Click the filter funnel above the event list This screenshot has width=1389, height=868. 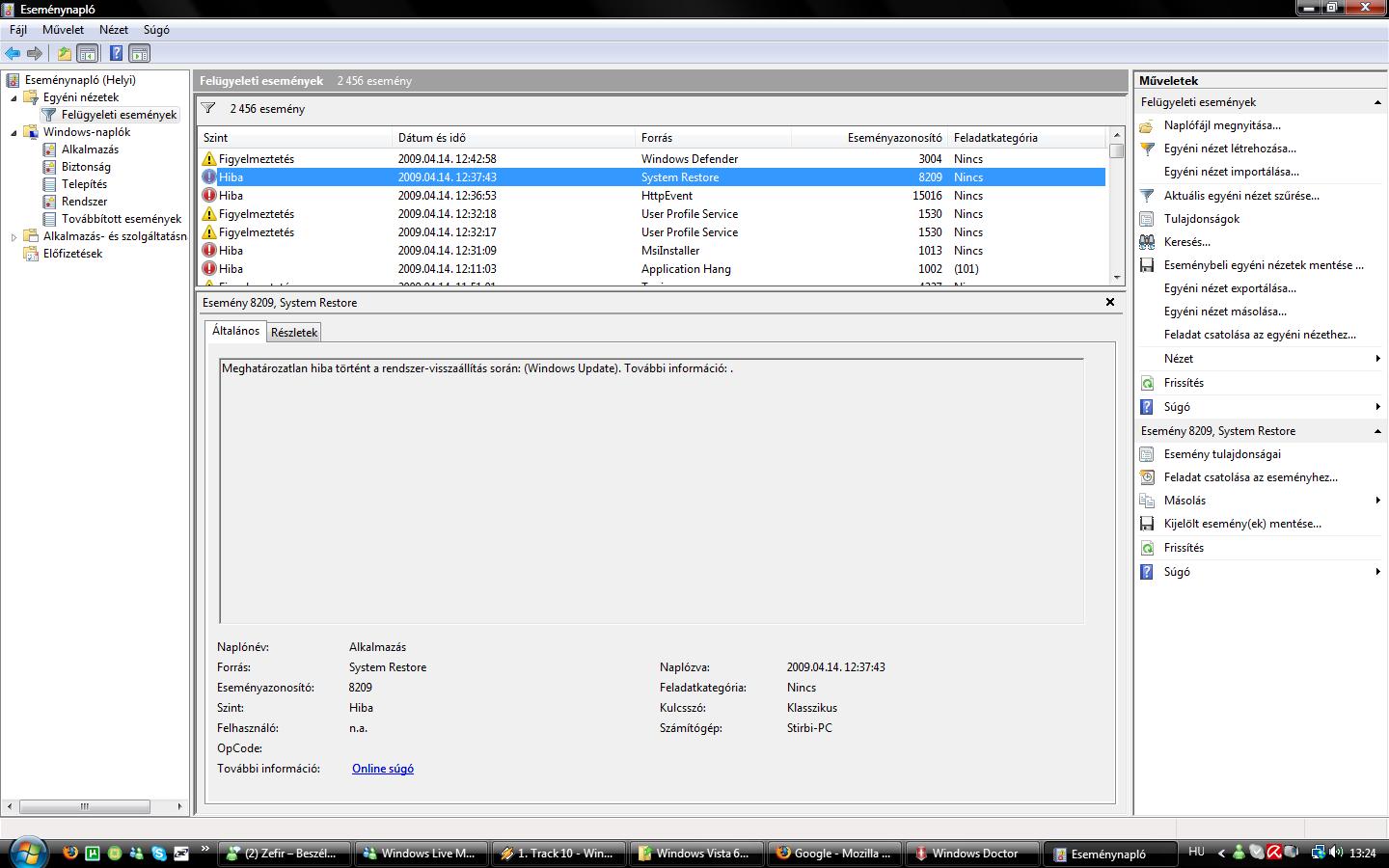click(x=208, y=109)
